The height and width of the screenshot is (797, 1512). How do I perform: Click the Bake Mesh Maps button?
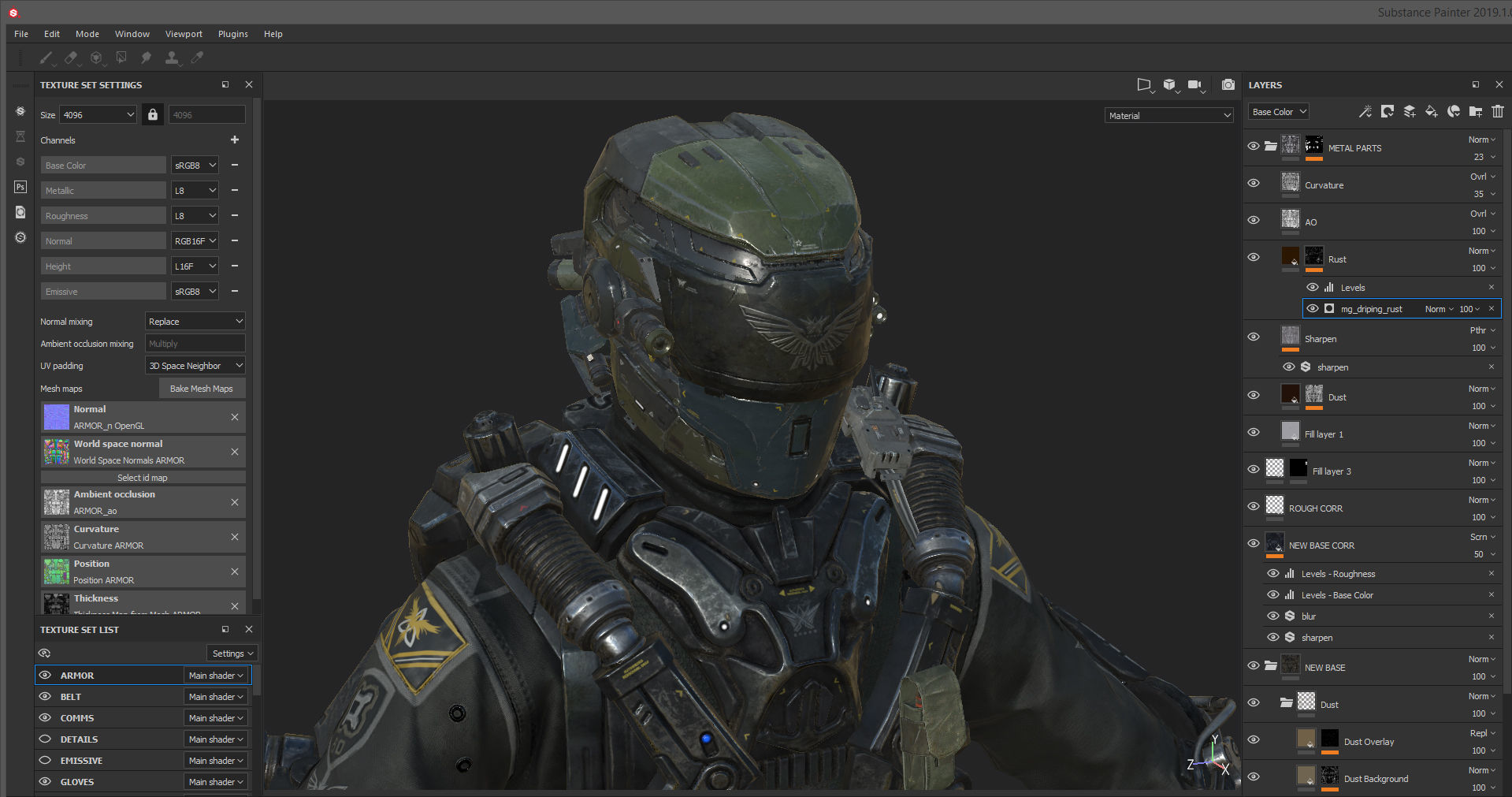202,389
